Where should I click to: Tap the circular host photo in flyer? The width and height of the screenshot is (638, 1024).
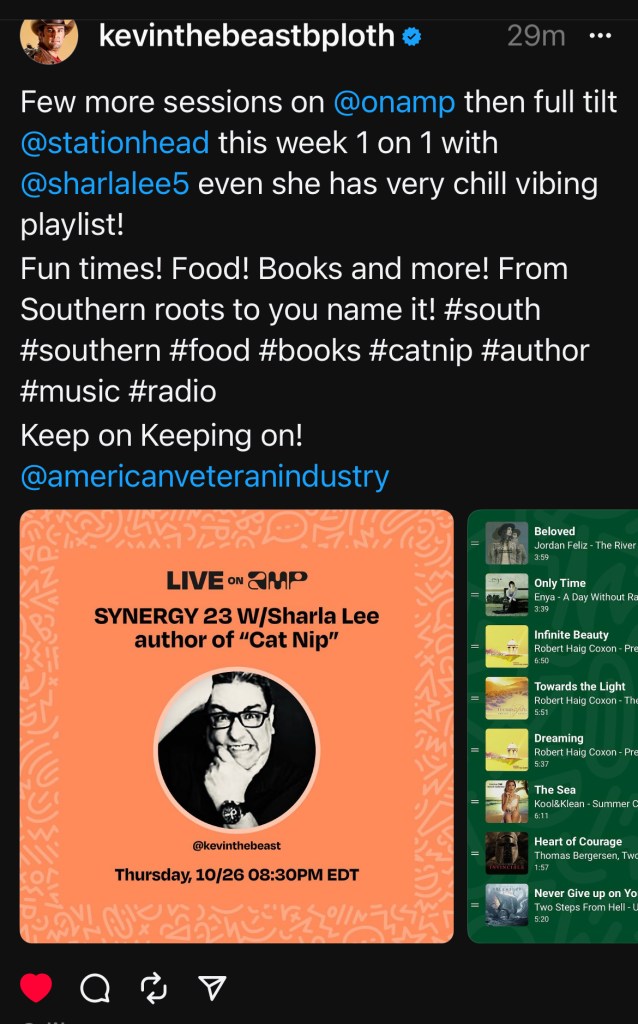tap(236, 749)
